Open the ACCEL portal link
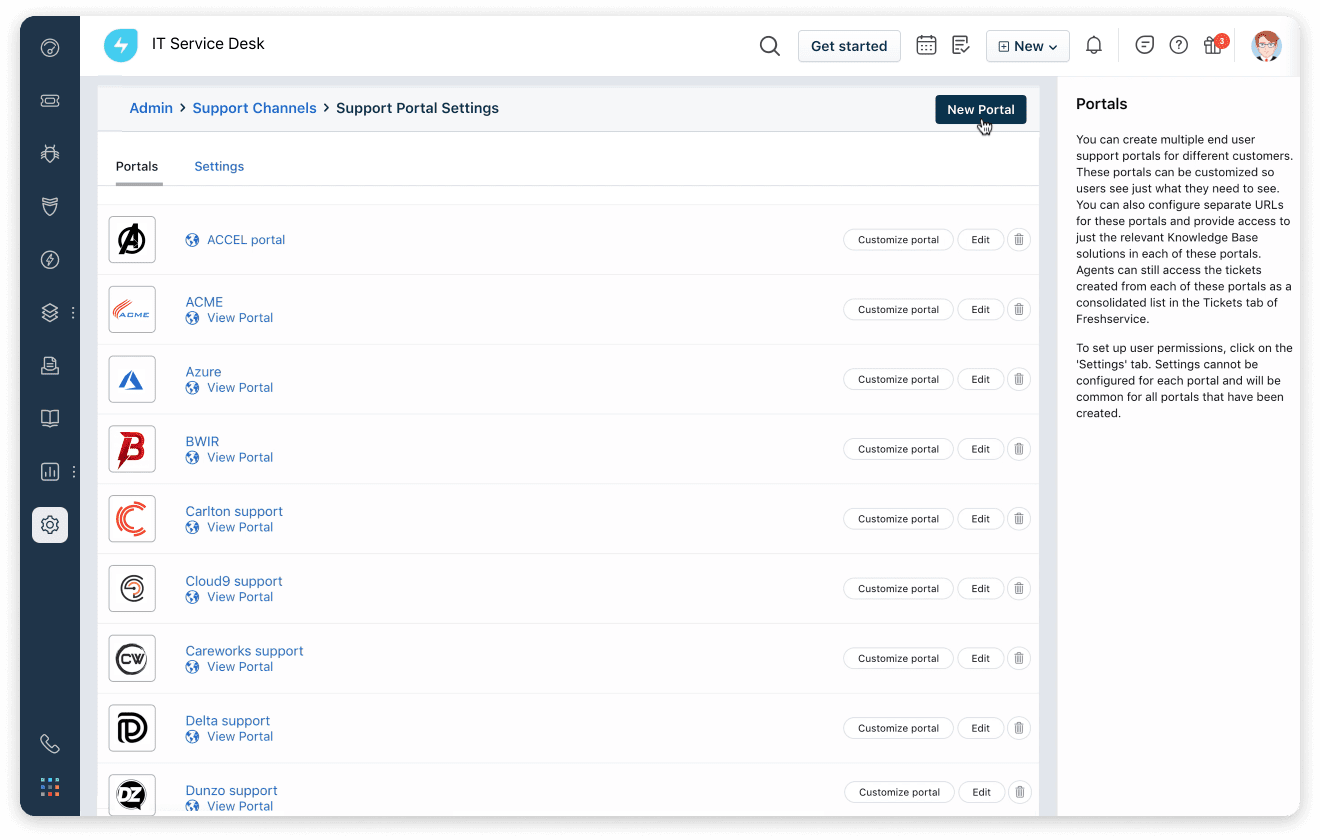Image resolution: width=1320 pixels, height=840 pixels. 246,240
